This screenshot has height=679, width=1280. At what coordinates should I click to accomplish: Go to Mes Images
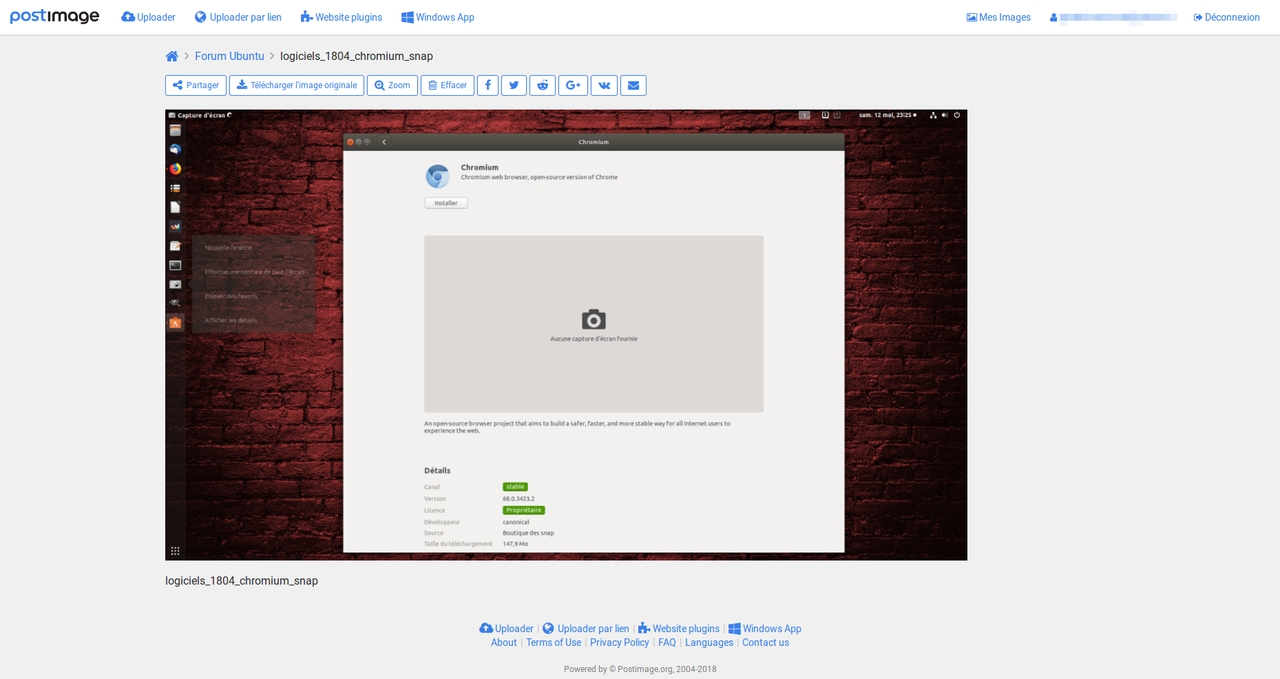[998, 17]
